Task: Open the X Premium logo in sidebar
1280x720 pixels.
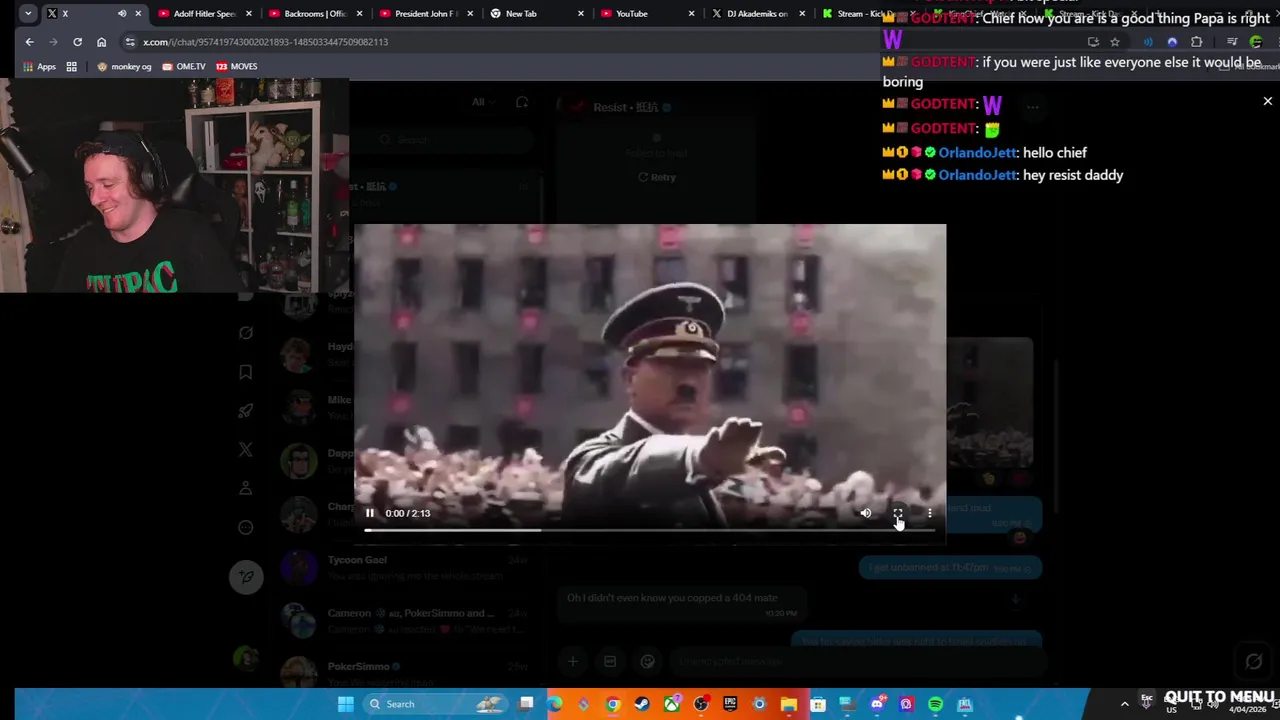Action: click(246, 450)
